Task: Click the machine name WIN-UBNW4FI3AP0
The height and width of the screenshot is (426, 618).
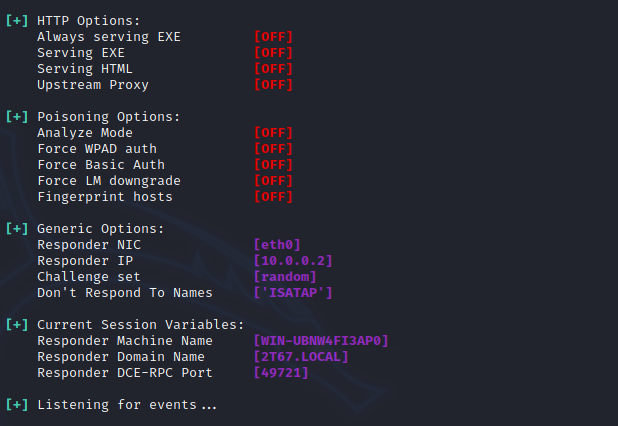Action: 321,340
